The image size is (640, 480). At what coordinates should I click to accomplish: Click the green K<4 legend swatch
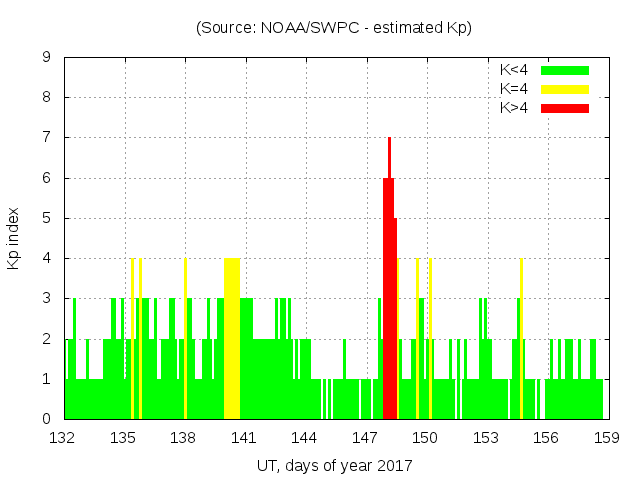[565, 70]
